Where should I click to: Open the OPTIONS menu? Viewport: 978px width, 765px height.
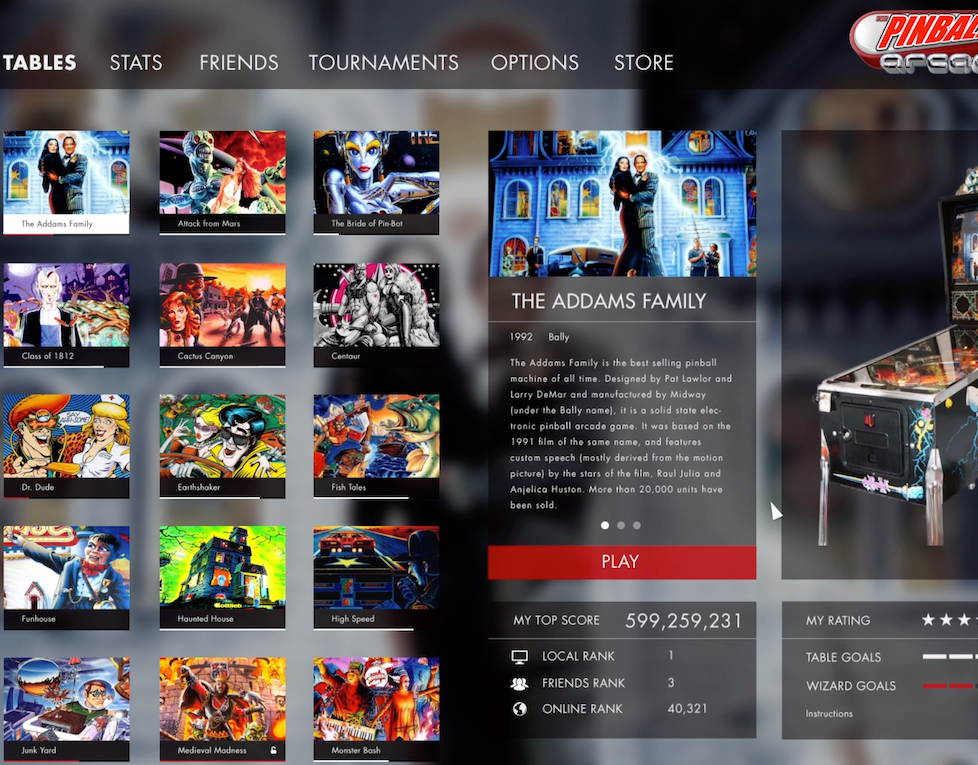535,62
